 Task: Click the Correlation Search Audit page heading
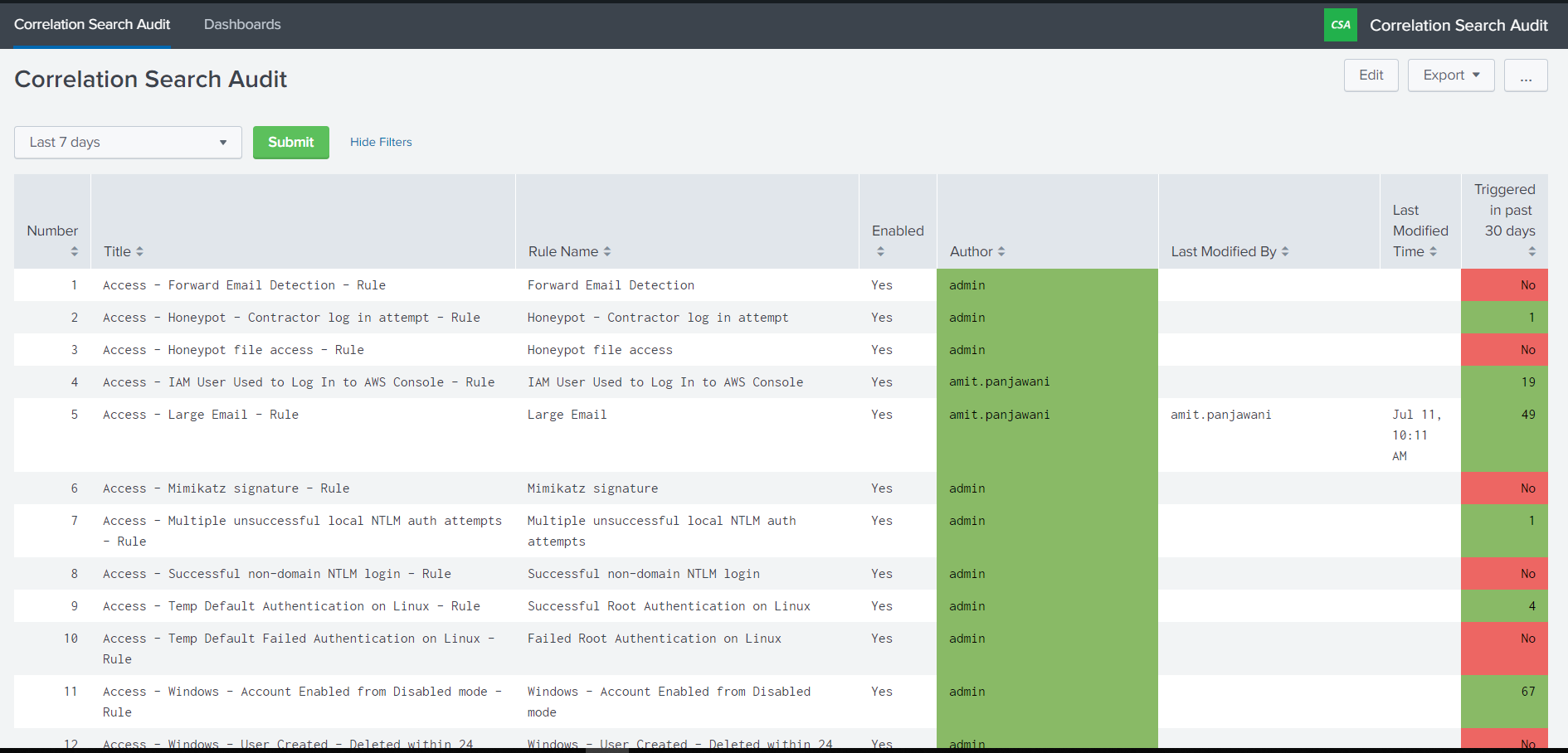click(x=151, y=79)
